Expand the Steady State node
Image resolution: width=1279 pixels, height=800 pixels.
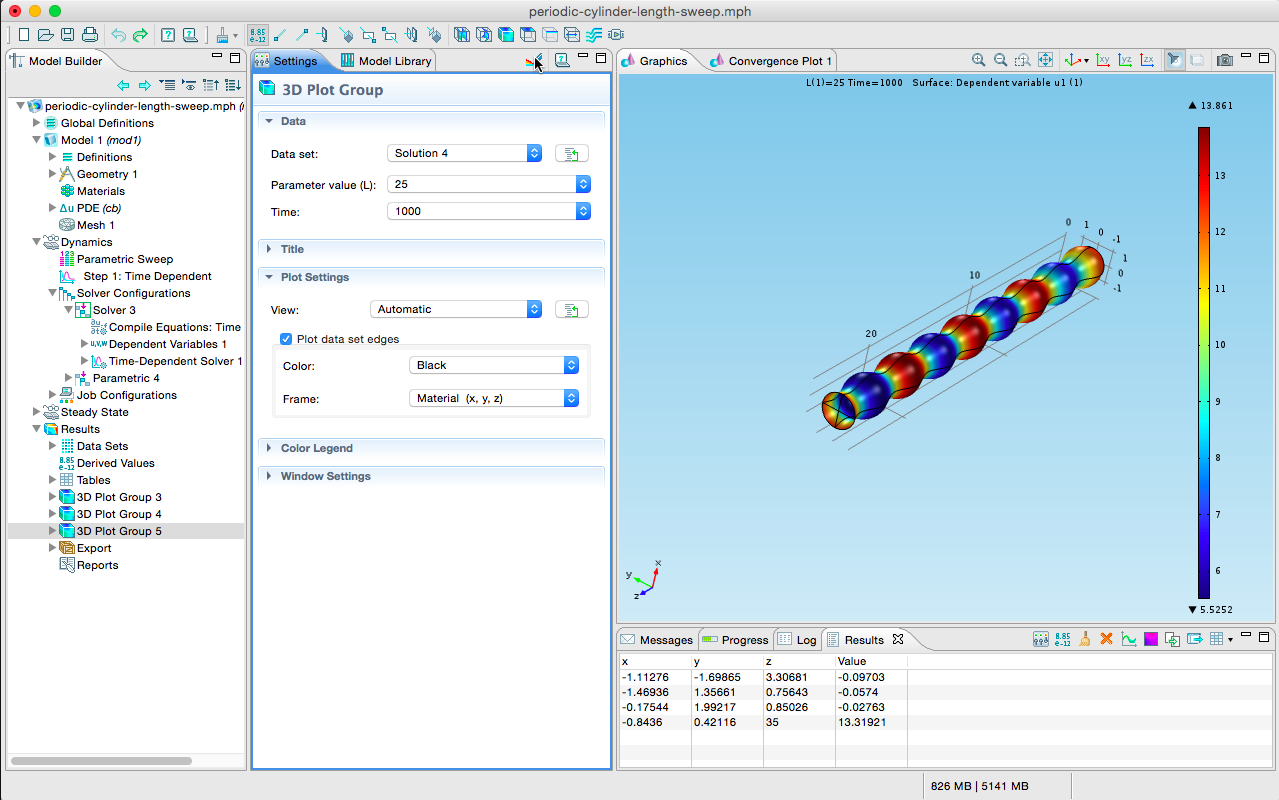(37, 412)
